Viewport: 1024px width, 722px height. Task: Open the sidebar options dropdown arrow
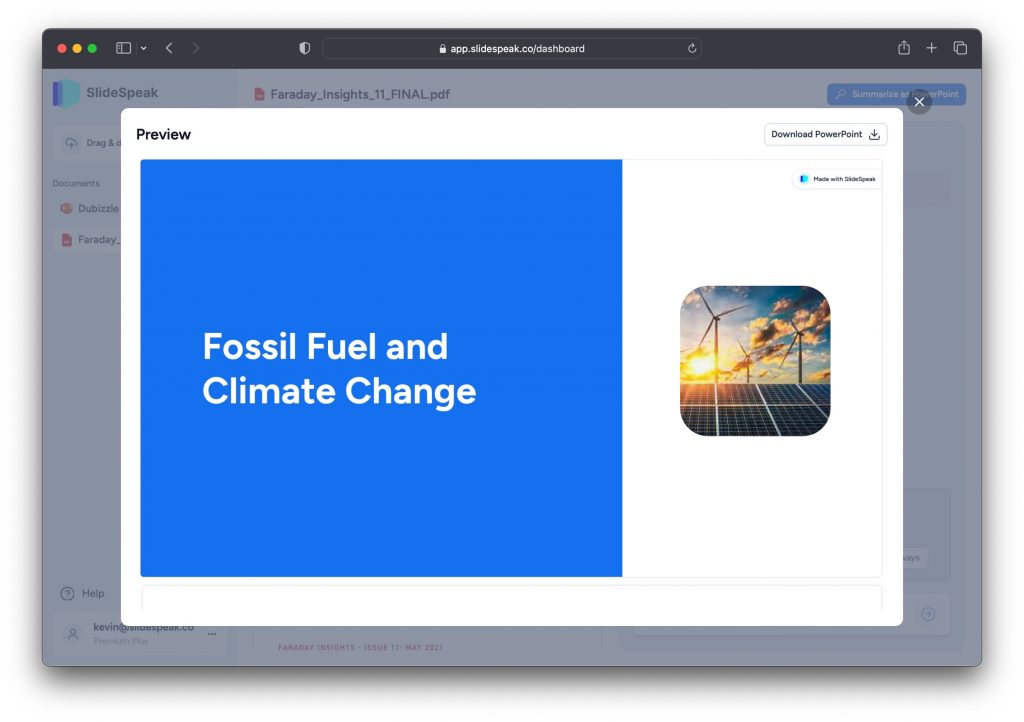coord(143,48)
